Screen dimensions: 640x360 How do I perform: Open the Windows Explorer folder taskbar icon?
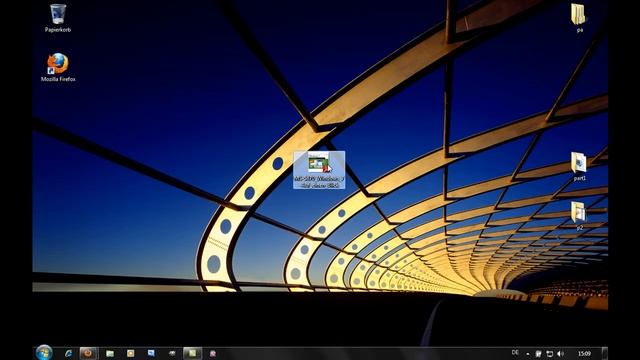pos(110,353)
